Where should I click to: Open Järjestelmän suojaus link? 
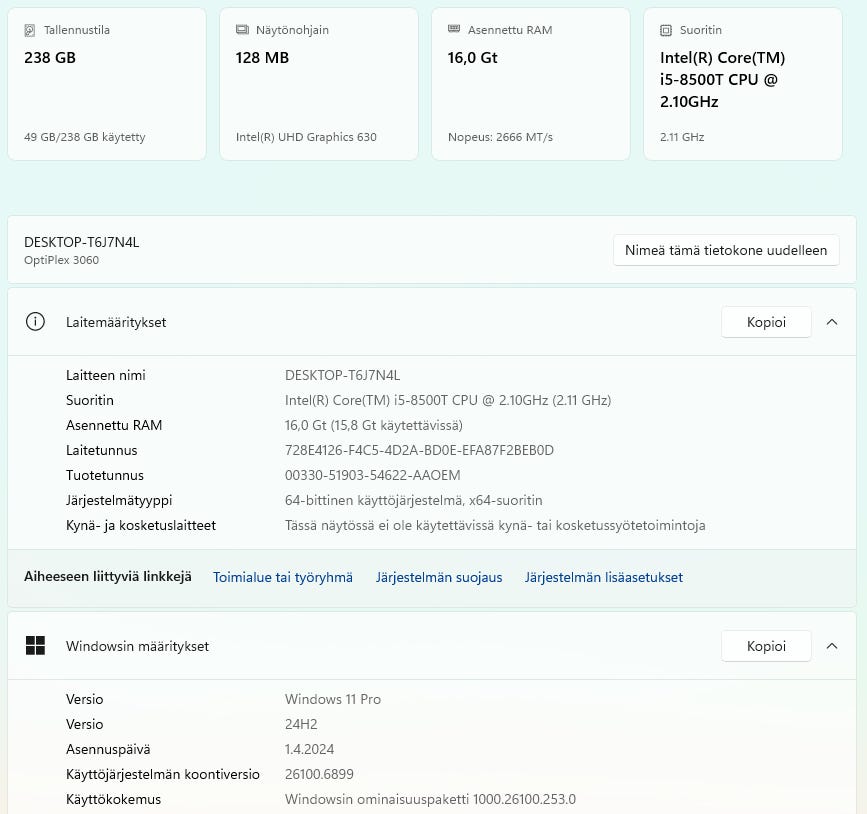click(439, 577)
